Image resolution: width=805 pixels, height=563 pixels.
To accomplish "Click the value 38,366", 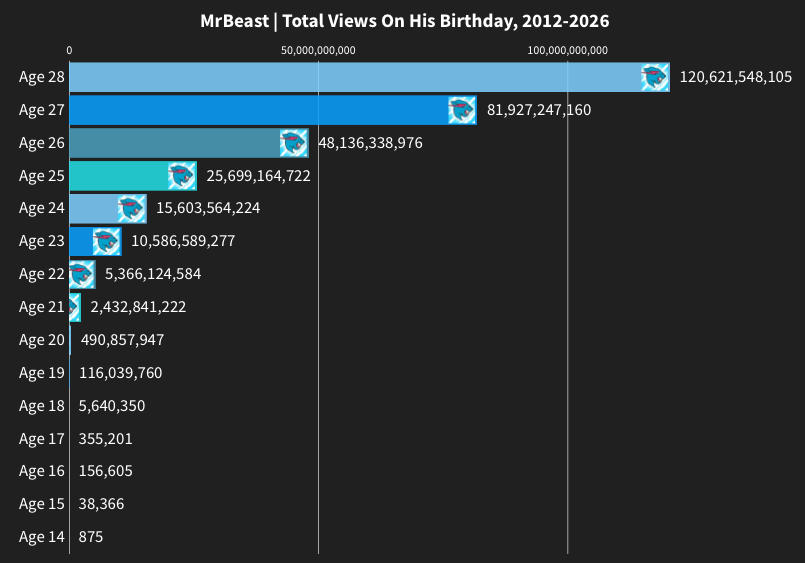I will click(101, 504).
